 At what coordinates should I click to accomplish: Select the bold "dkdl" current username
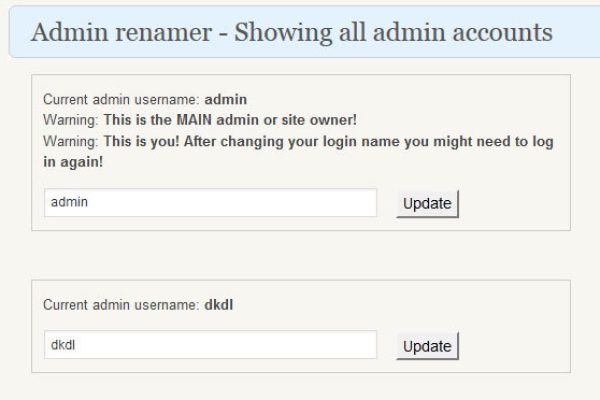[x=220, y=304]
